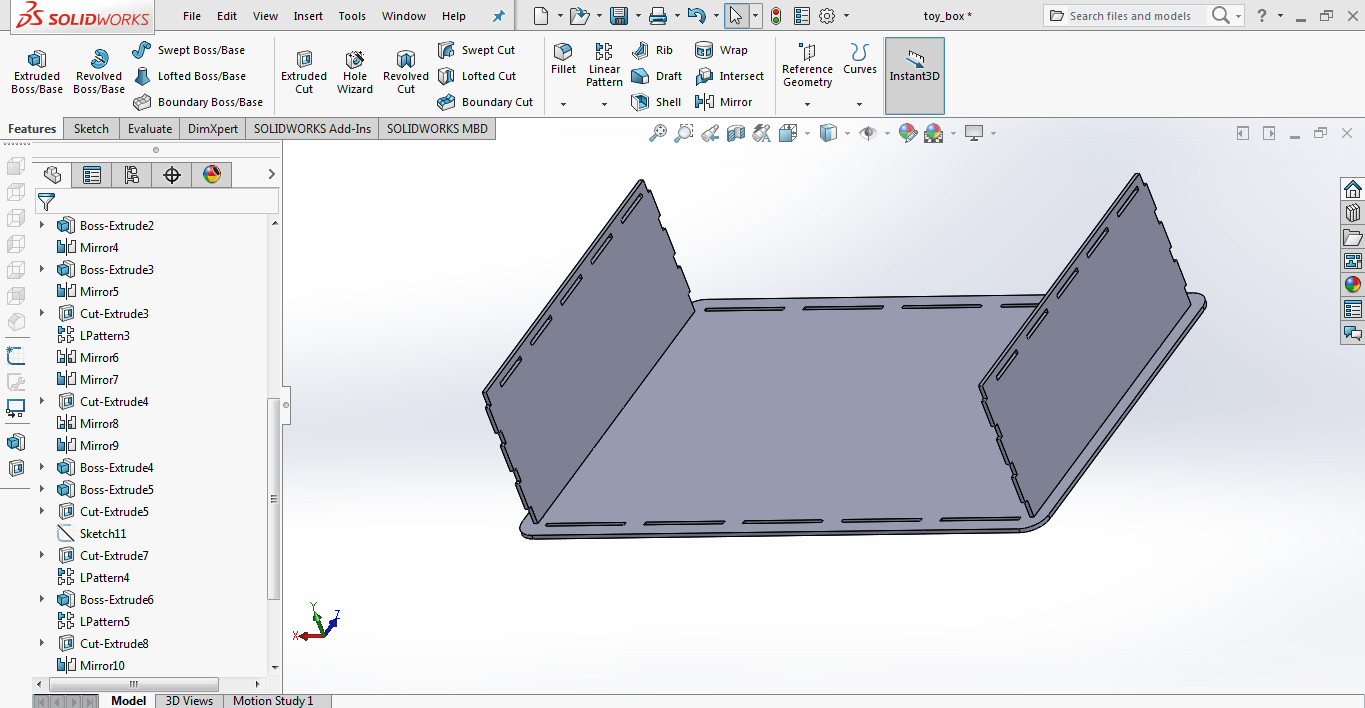Open Linear Pattern dropdown arrow

[x=604, y=104]
